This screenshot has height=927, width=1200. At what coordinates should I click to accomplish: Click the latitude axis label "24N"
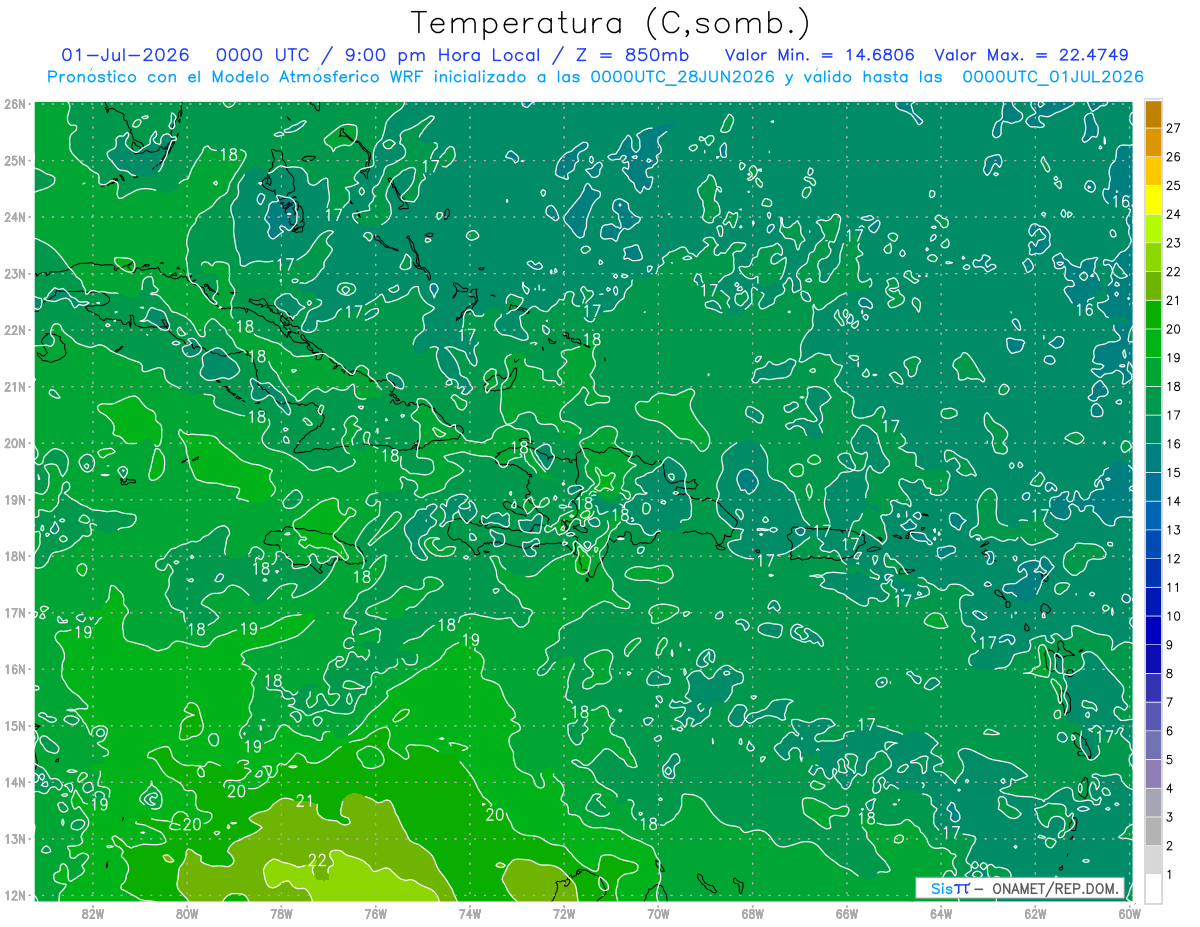[x=15, y=217]
